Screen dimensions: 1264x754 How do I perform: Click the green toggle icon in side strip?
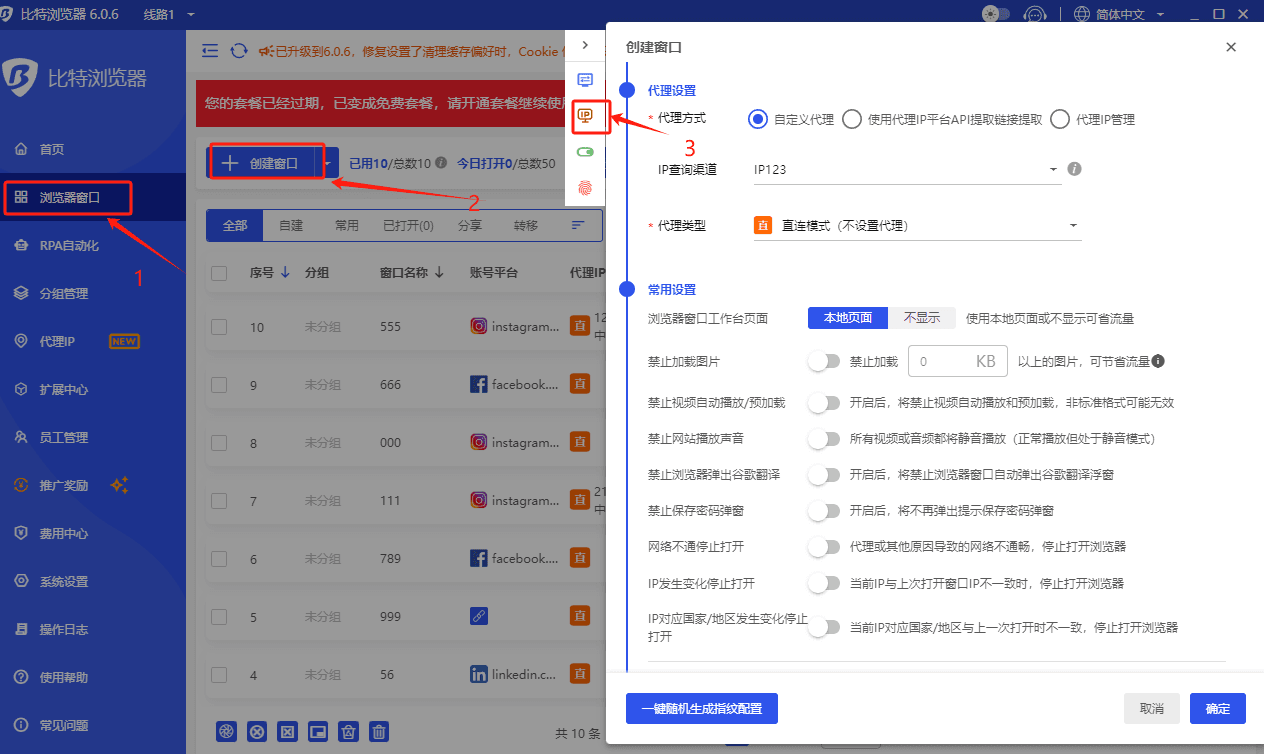585,152
